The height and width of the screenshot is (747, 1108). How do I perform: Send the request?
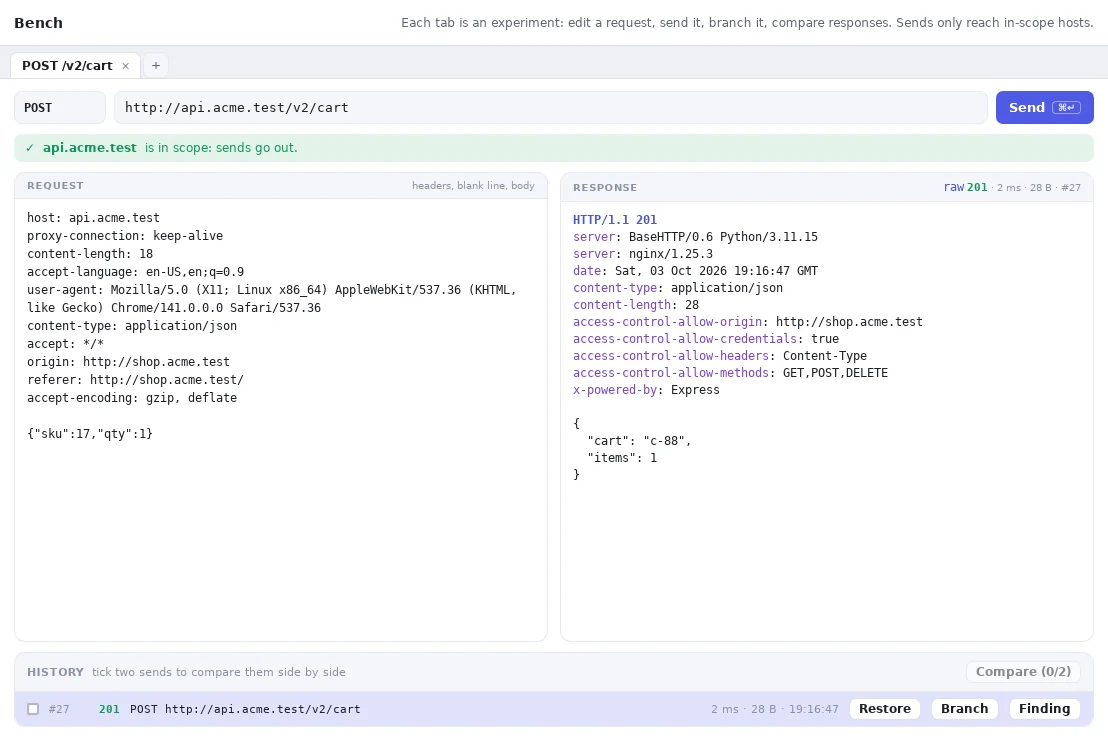(x=1044, y=107)
